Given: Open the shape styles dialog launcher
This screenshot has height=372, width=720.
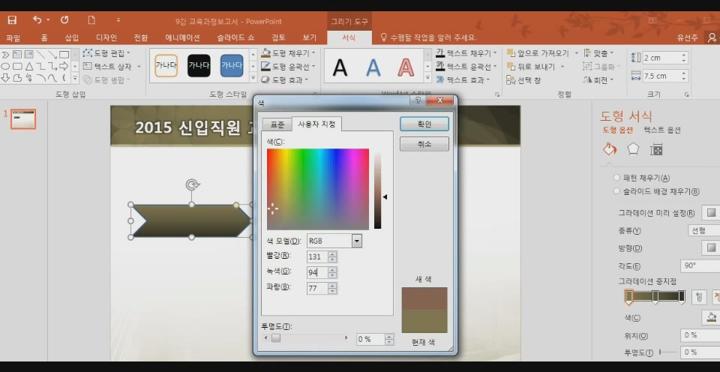Looking at the screenshot, I should coord(315,94).
